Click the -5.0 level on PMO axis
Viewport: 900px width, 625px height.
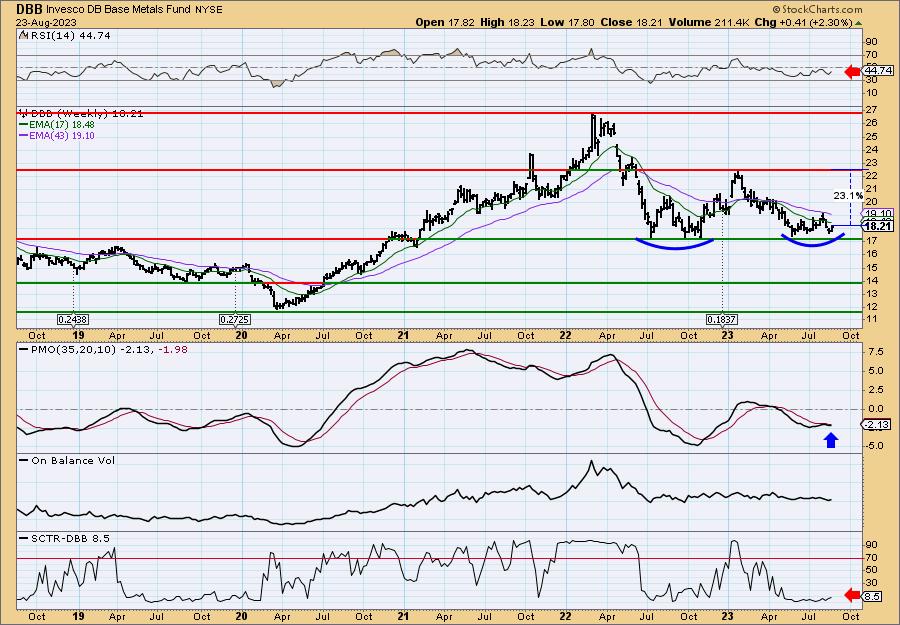pos(875,446)
